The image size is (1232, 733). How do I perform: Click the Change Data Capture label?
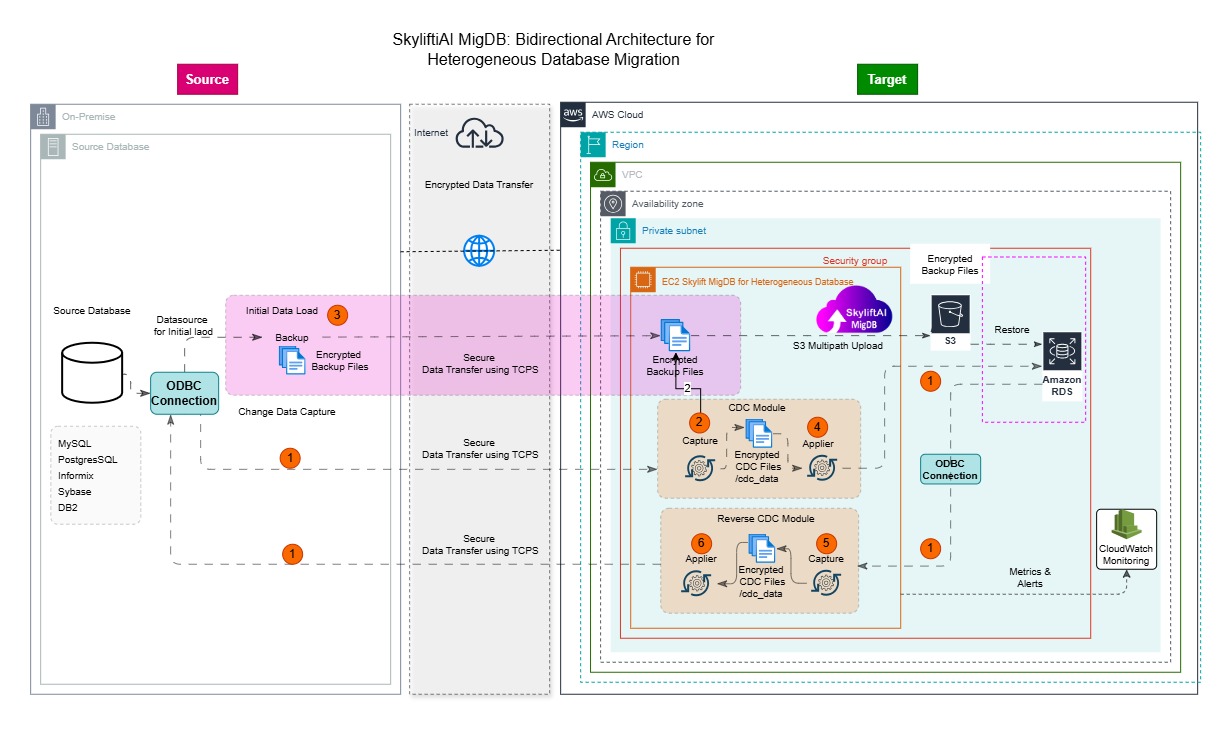(x=287, y=411)
